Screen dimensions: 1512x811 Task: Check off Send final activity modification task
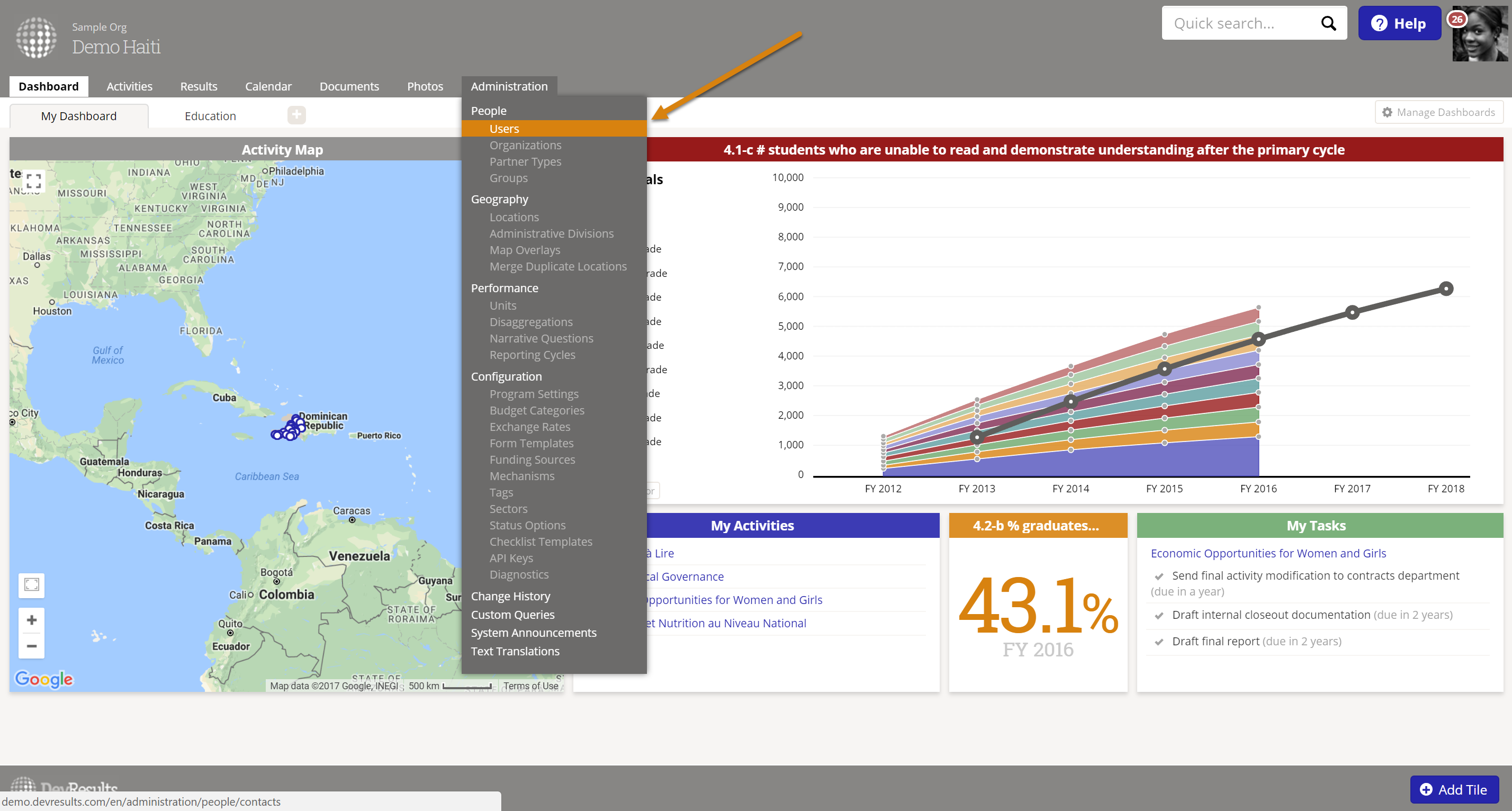1159,576
